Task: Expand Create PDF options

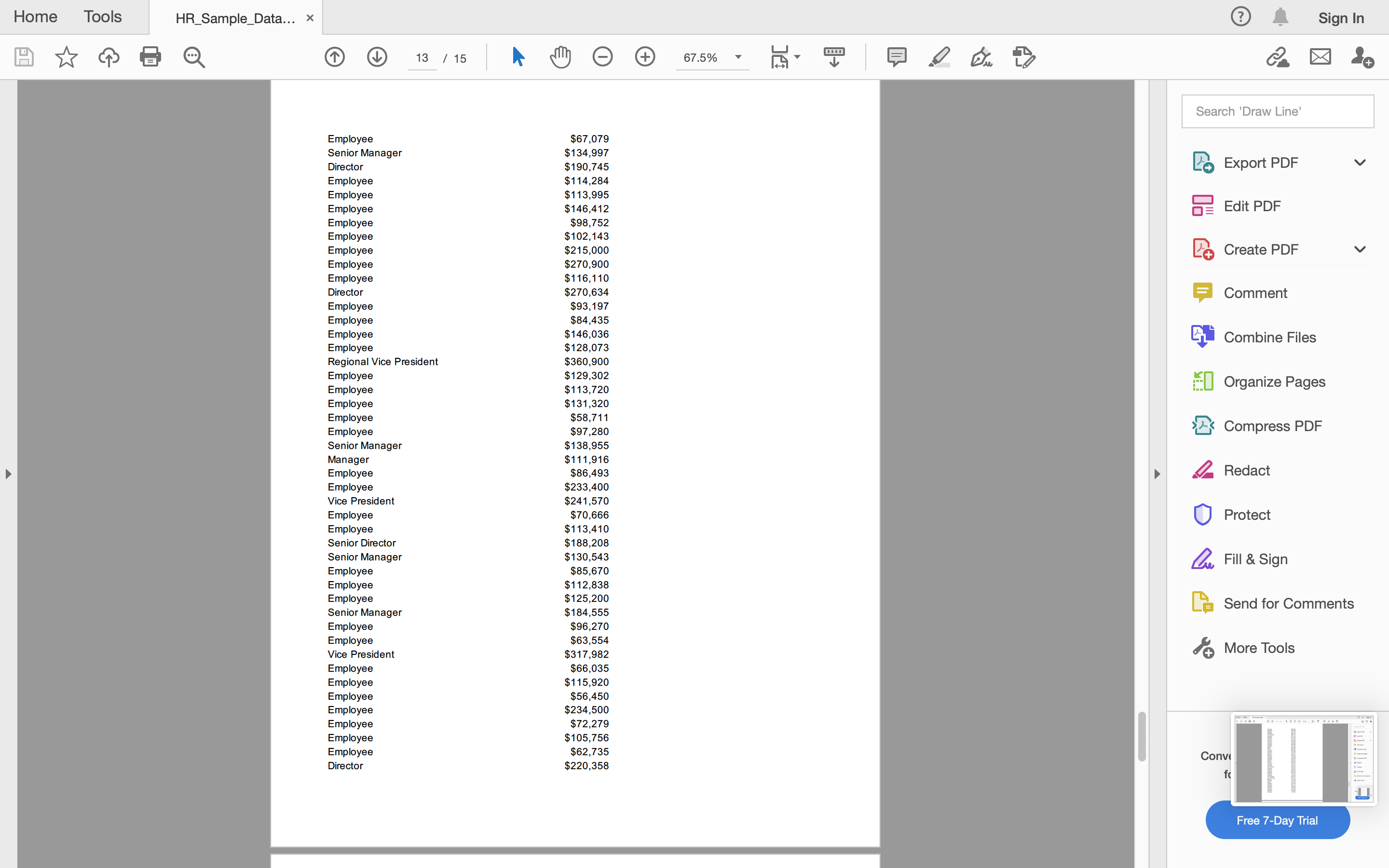Action: (1360, 248)
